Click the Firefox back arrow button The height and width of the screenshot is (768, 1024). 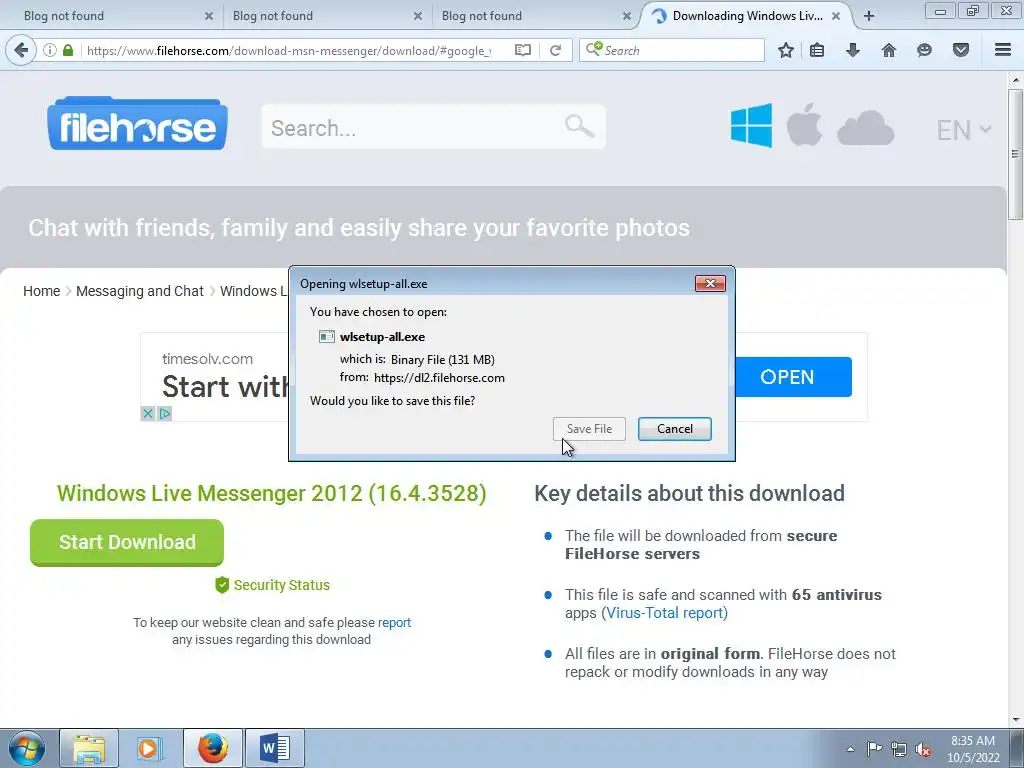click(21, 50)
